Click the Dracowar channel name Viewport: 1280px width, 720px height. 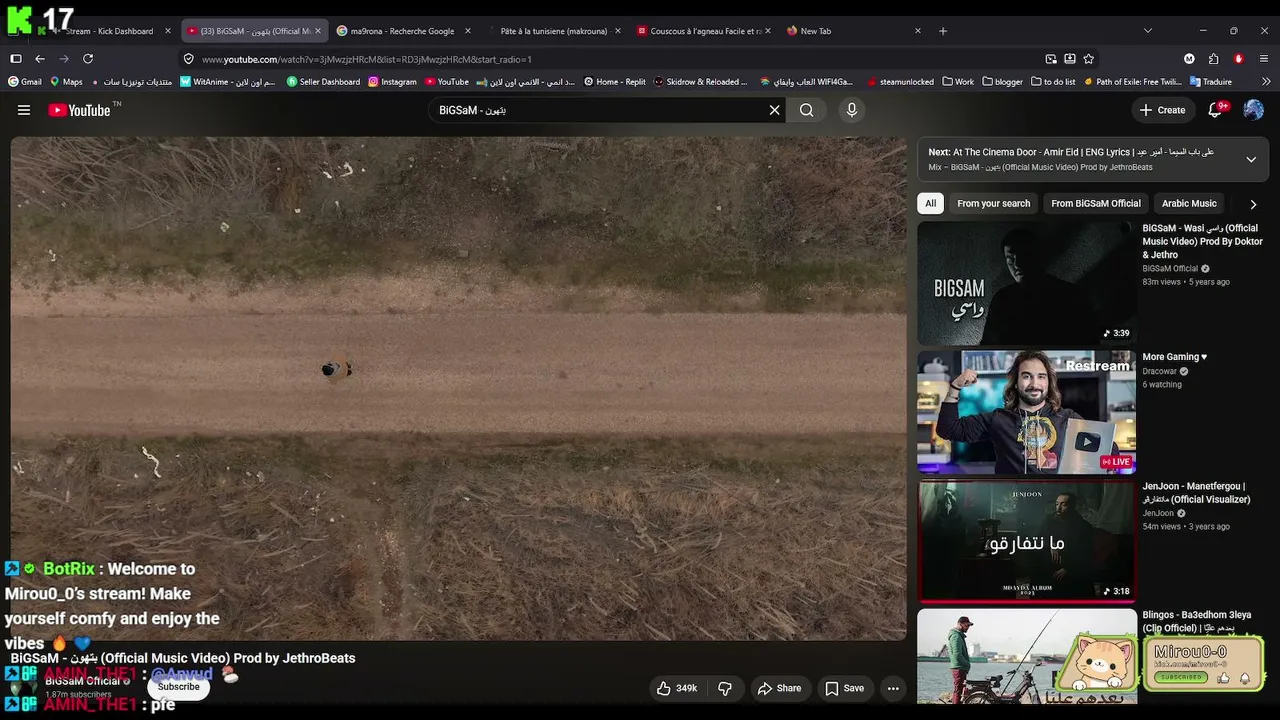(1161, 371)
